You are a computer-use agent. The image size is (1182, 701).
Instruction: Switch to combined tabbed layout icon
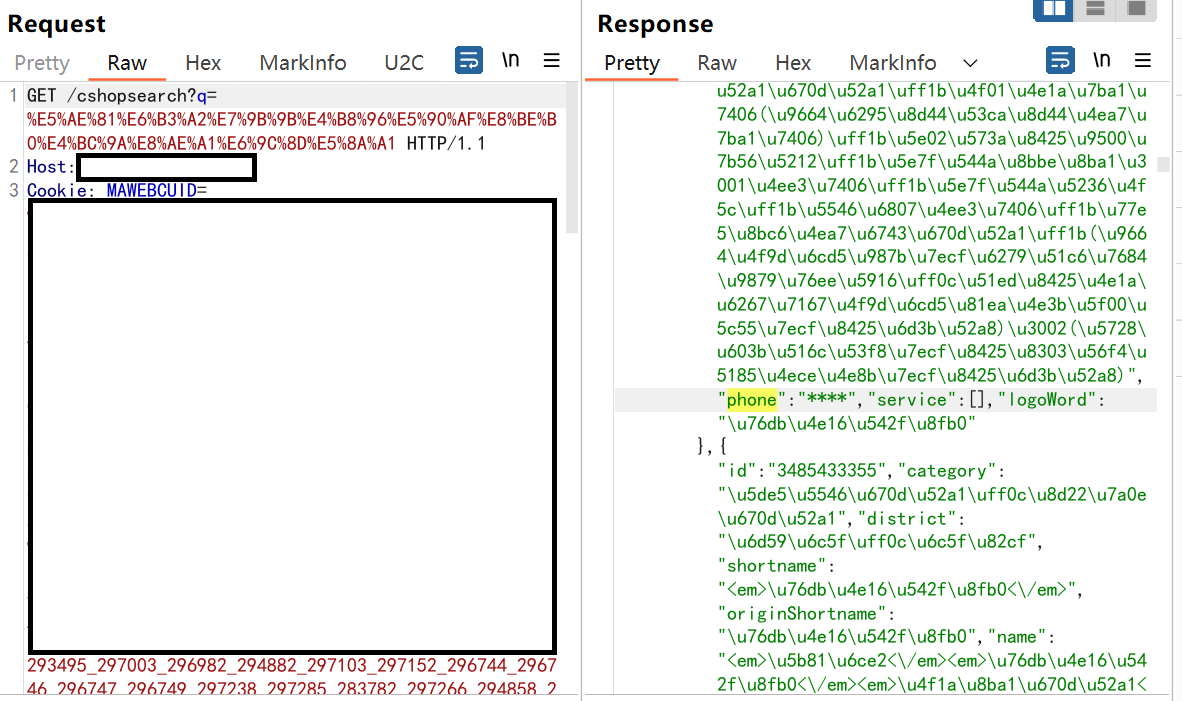coord(1136,9)
